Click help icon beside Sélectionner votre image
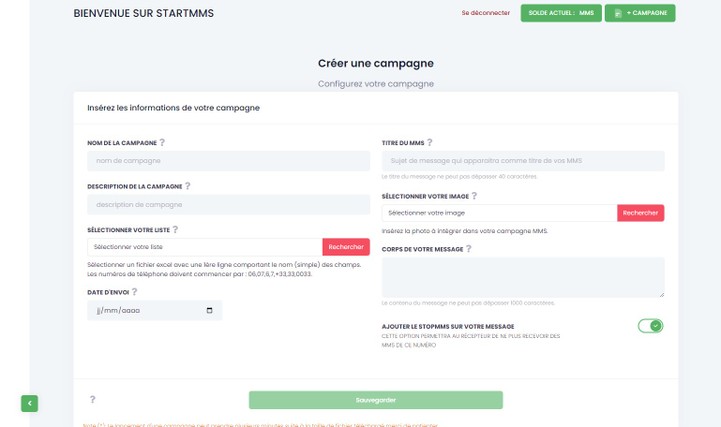Image resolution: width=721 pixels, height=427 pixels. (474, 196)
